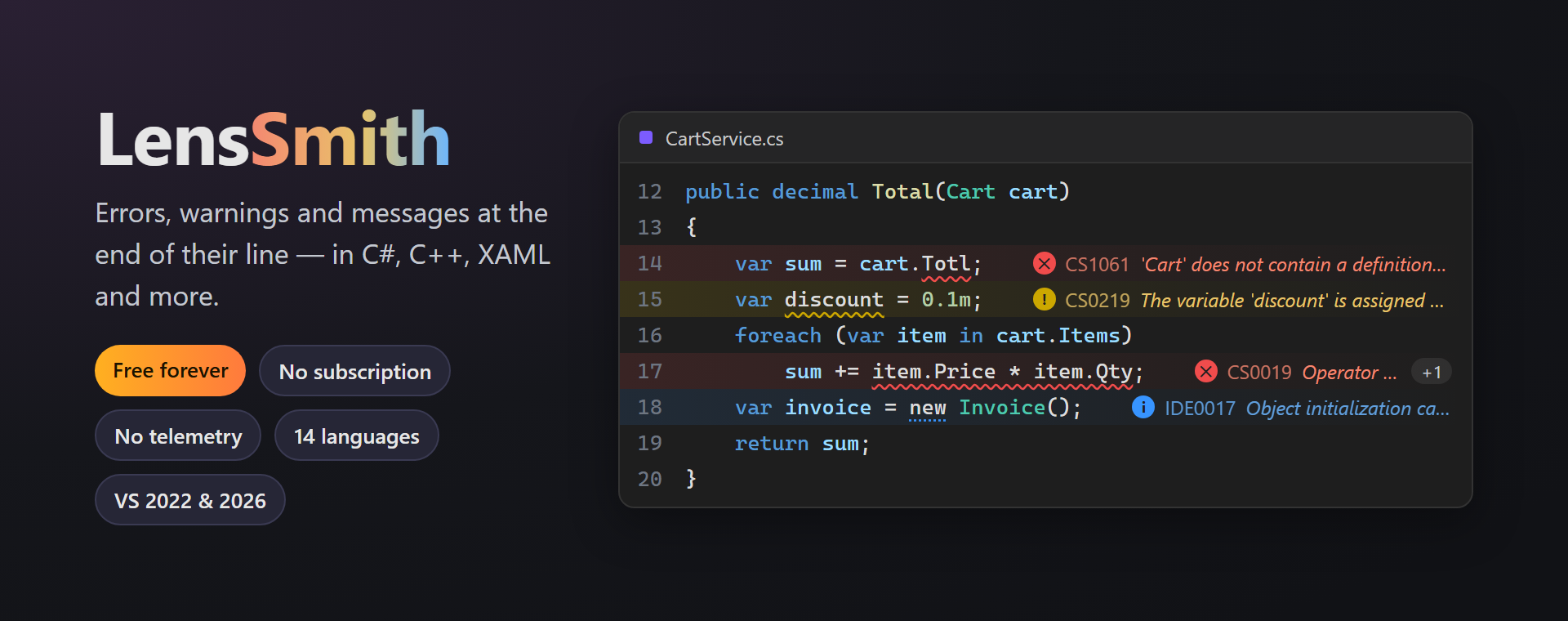Click the underlined discount variable
The image size is (1568, 621).
(834, 300)
